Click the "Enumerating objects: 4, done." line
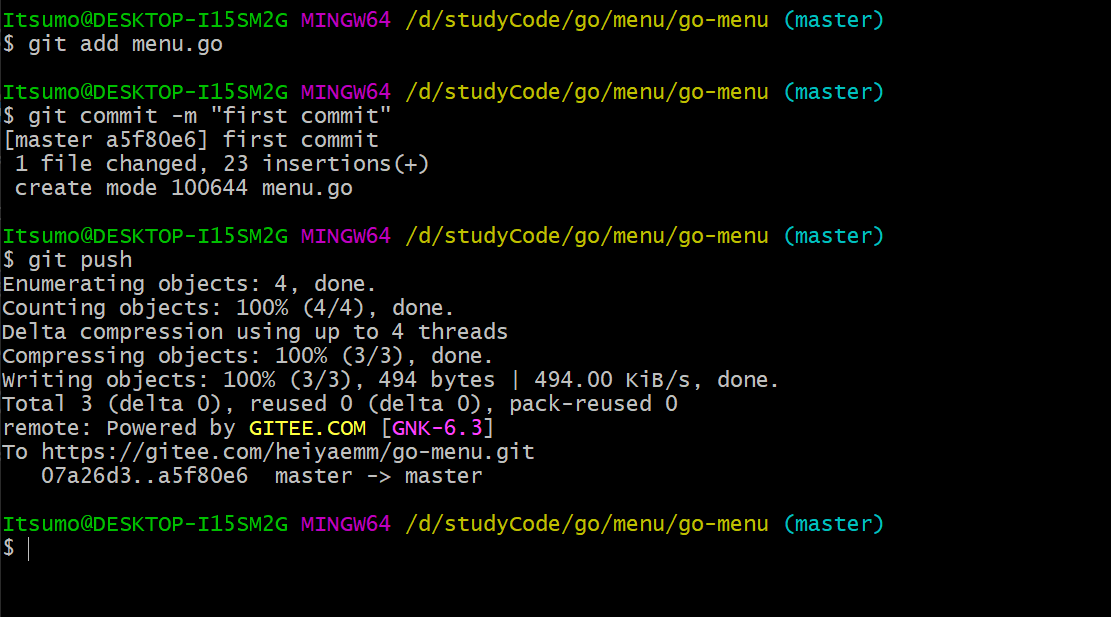1111x617 pixels. coord(189,284)
